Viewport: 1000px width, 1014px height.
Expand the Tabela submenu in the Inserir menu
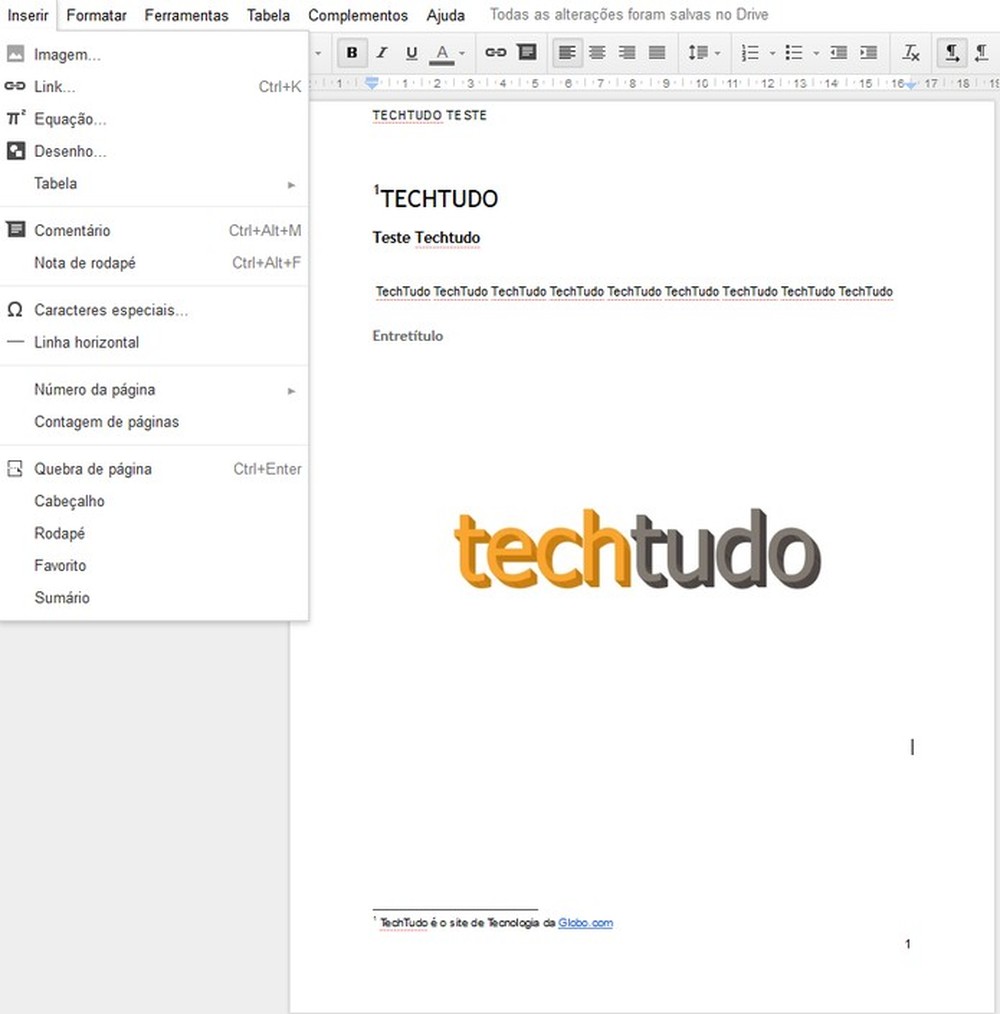coord(55,183)
